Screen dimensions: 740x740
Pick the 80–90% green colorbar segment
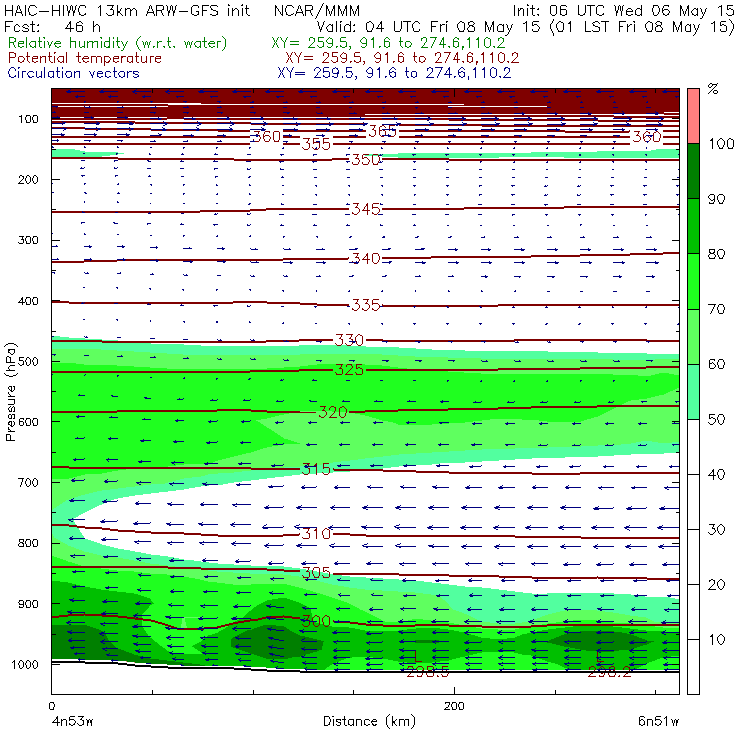(693, 226)
